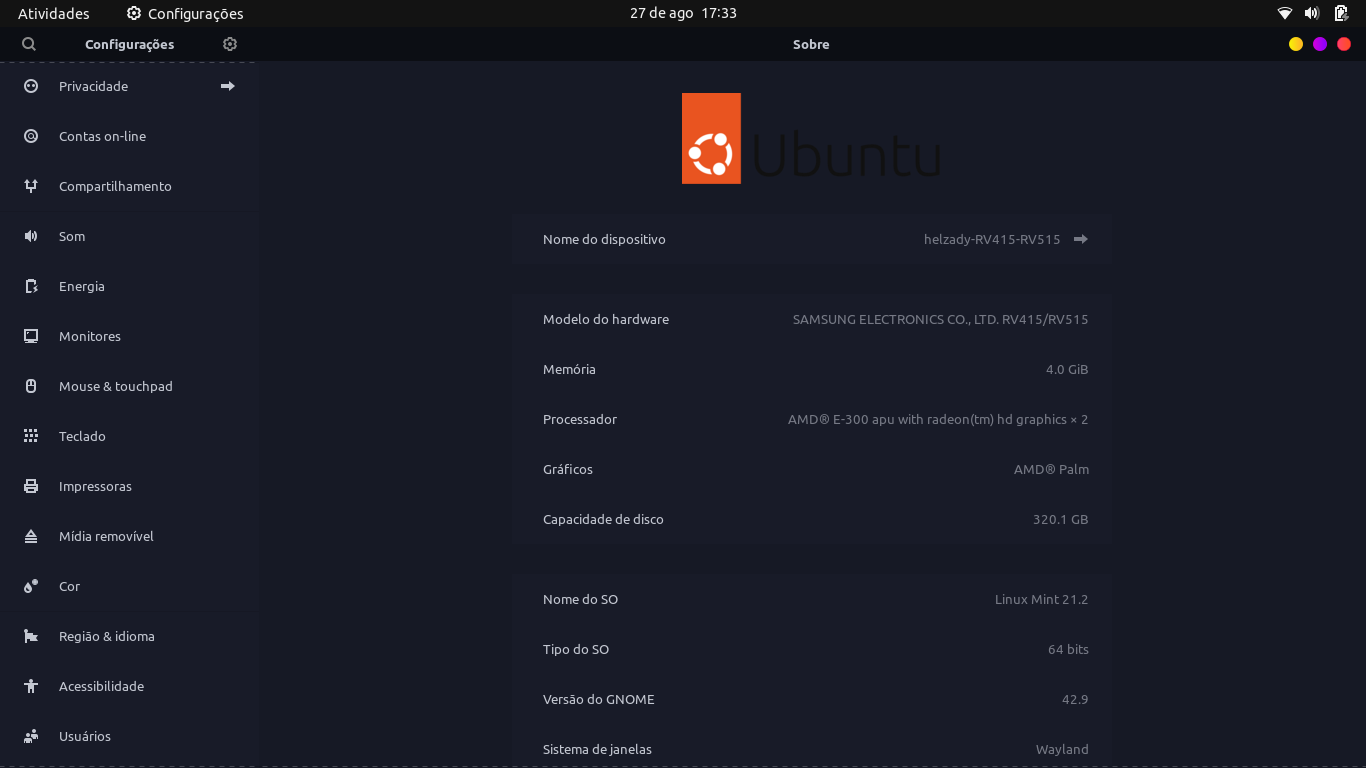Expand Privacidade using its arrow
The width and height of the screenshot is (1366, 768).
click(228, 86)
